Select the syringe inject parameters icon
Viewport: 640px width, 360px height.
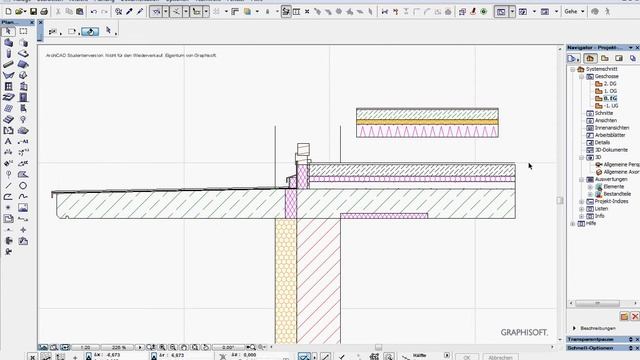click(140, 12)
